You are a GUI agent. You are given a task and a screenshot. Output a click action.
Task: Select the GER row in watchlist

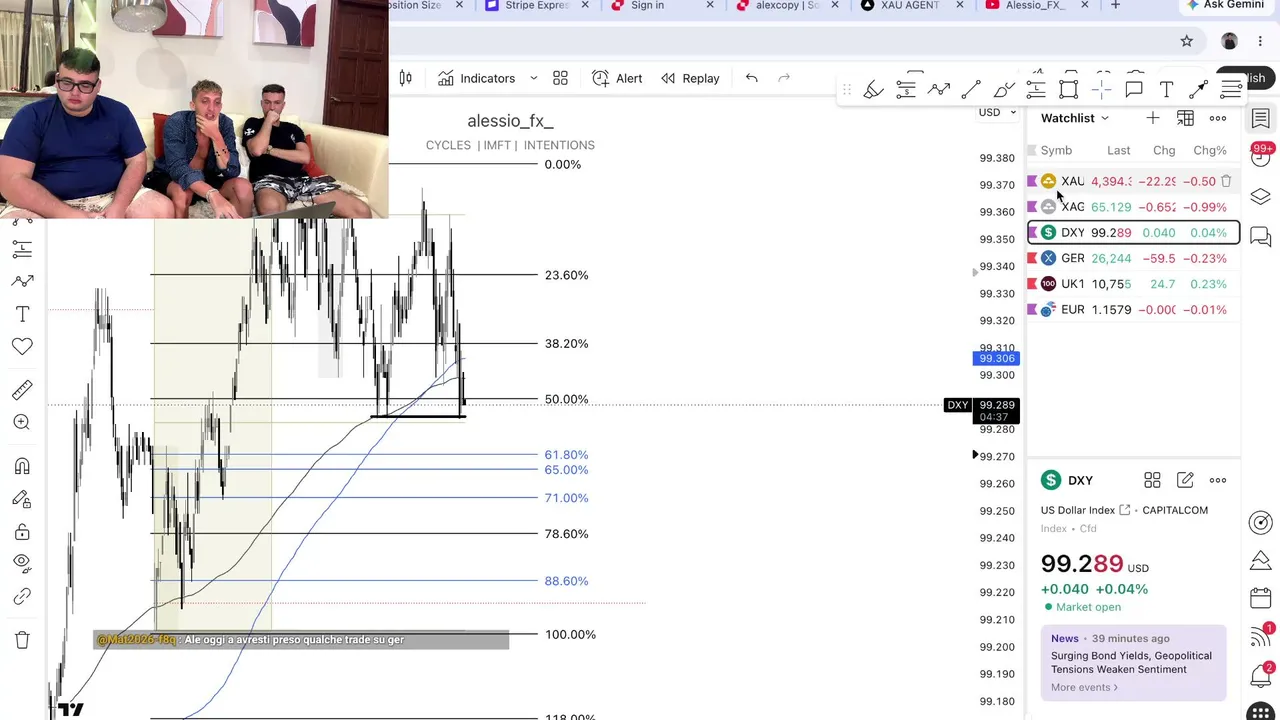point(1134,258)
